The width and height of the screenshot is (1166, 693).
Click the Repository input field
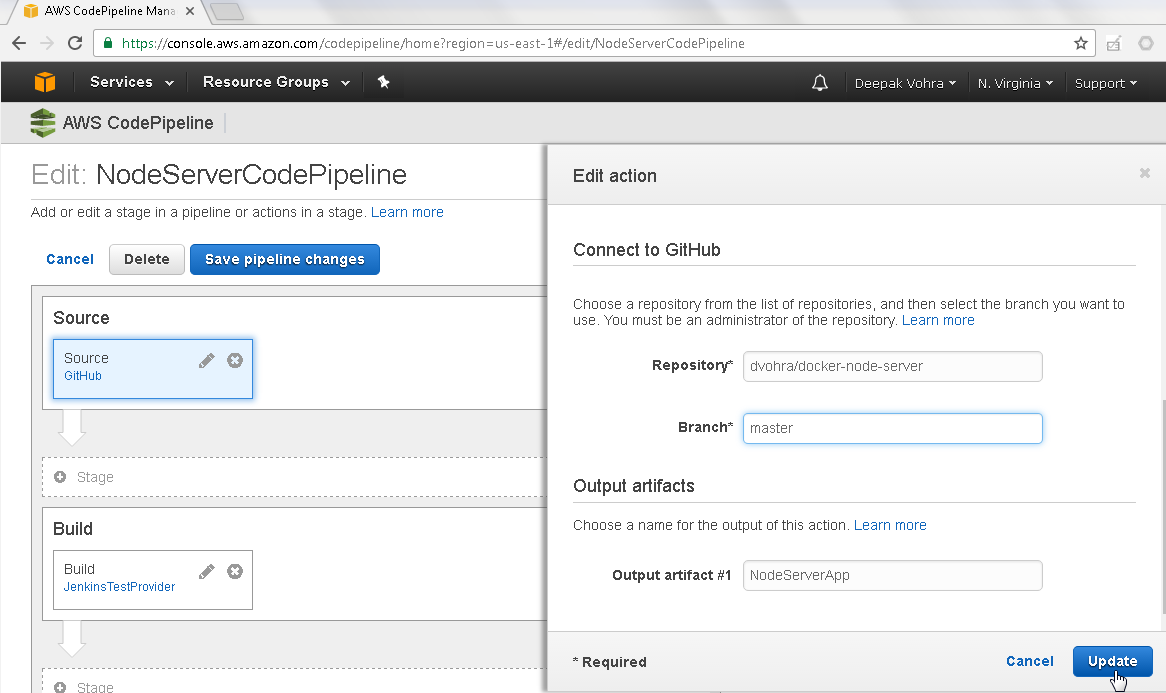click(892, 367)
